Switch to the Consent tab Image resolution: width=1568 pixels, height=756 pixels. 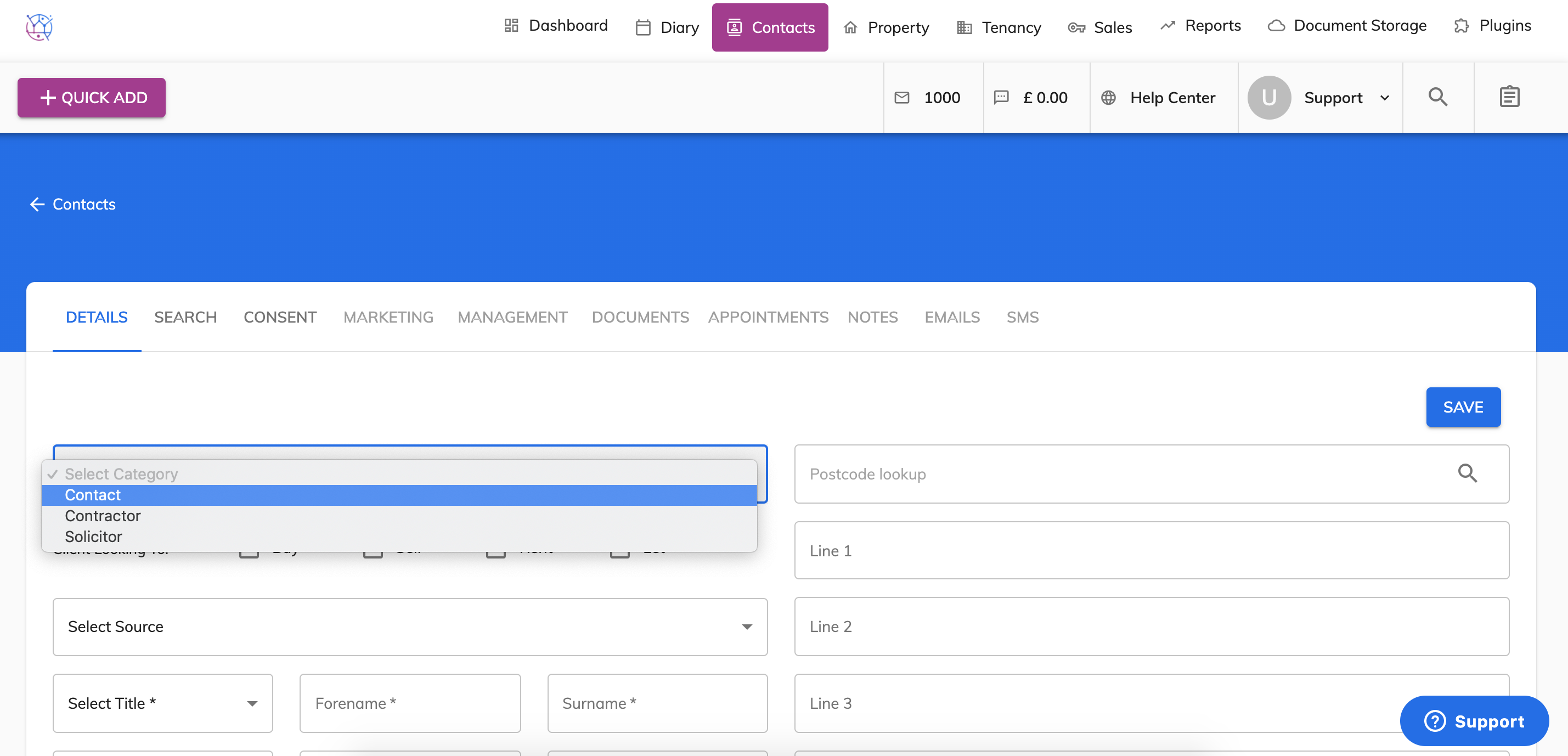click(x=279, y=317)
